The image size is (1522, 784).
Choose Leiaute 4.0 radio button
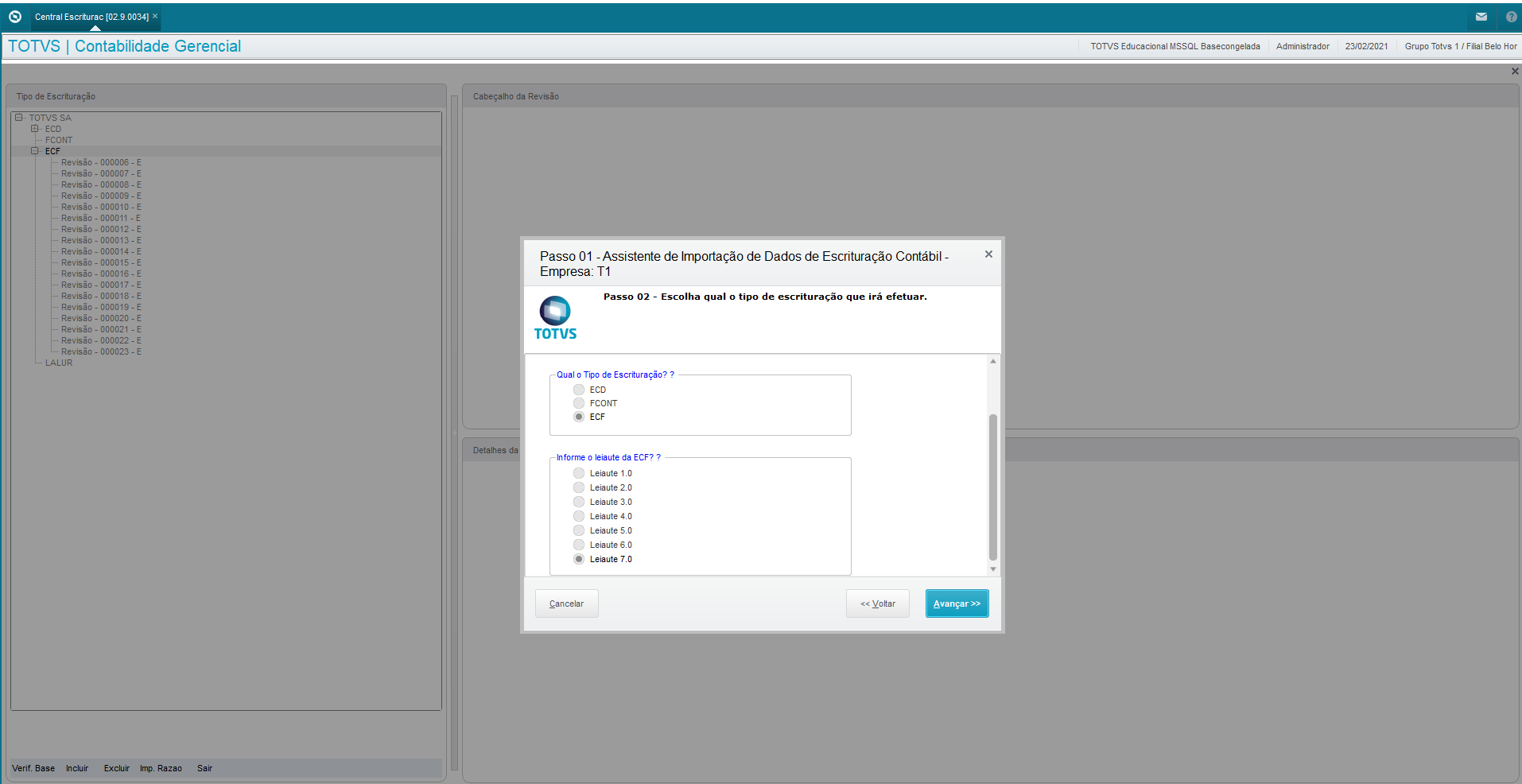579,516
